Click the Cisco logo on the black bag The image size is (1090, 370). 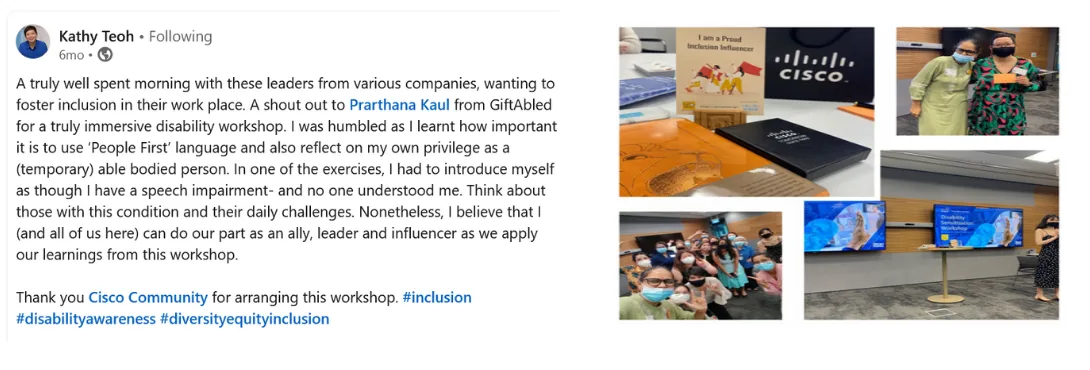pyautogui.click(x=813, y=65)
